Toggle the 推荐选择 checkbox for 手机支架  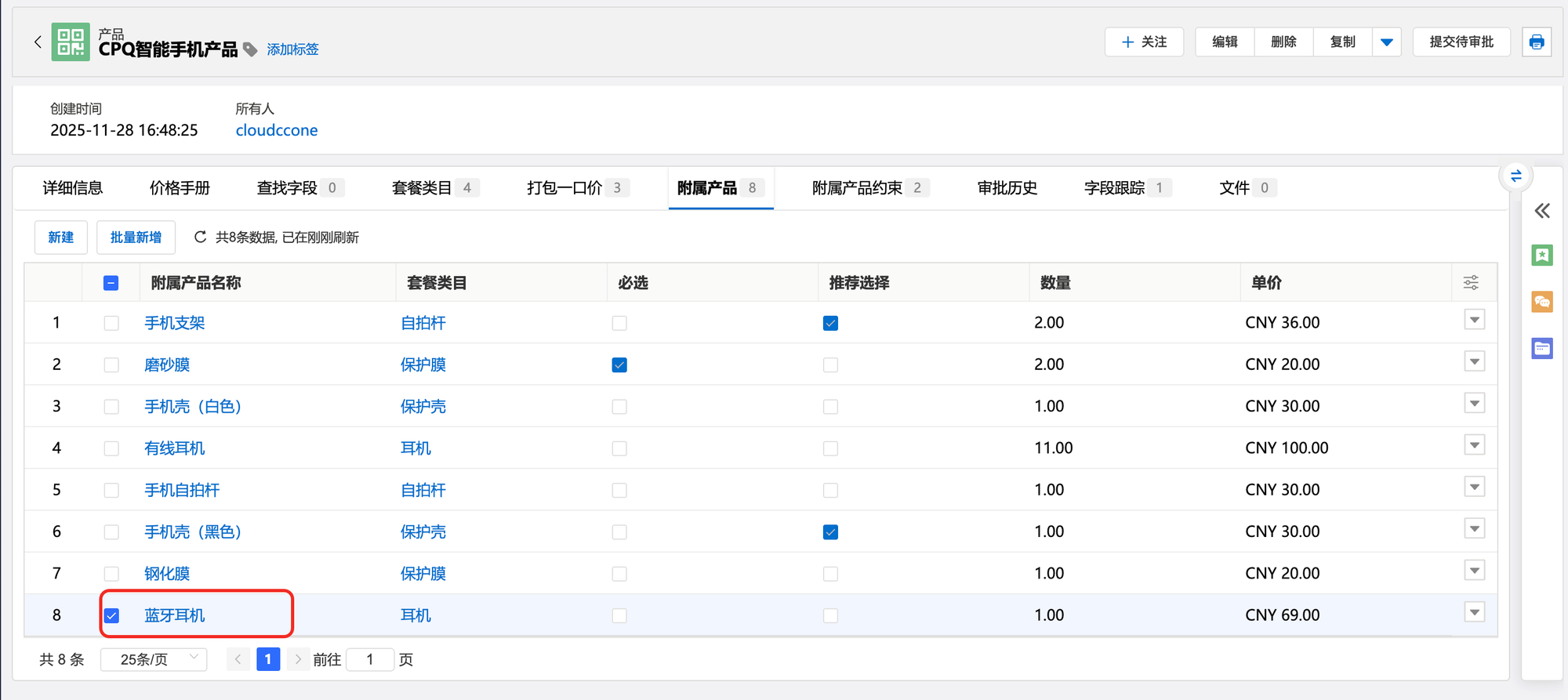click(x=830, y=323)
